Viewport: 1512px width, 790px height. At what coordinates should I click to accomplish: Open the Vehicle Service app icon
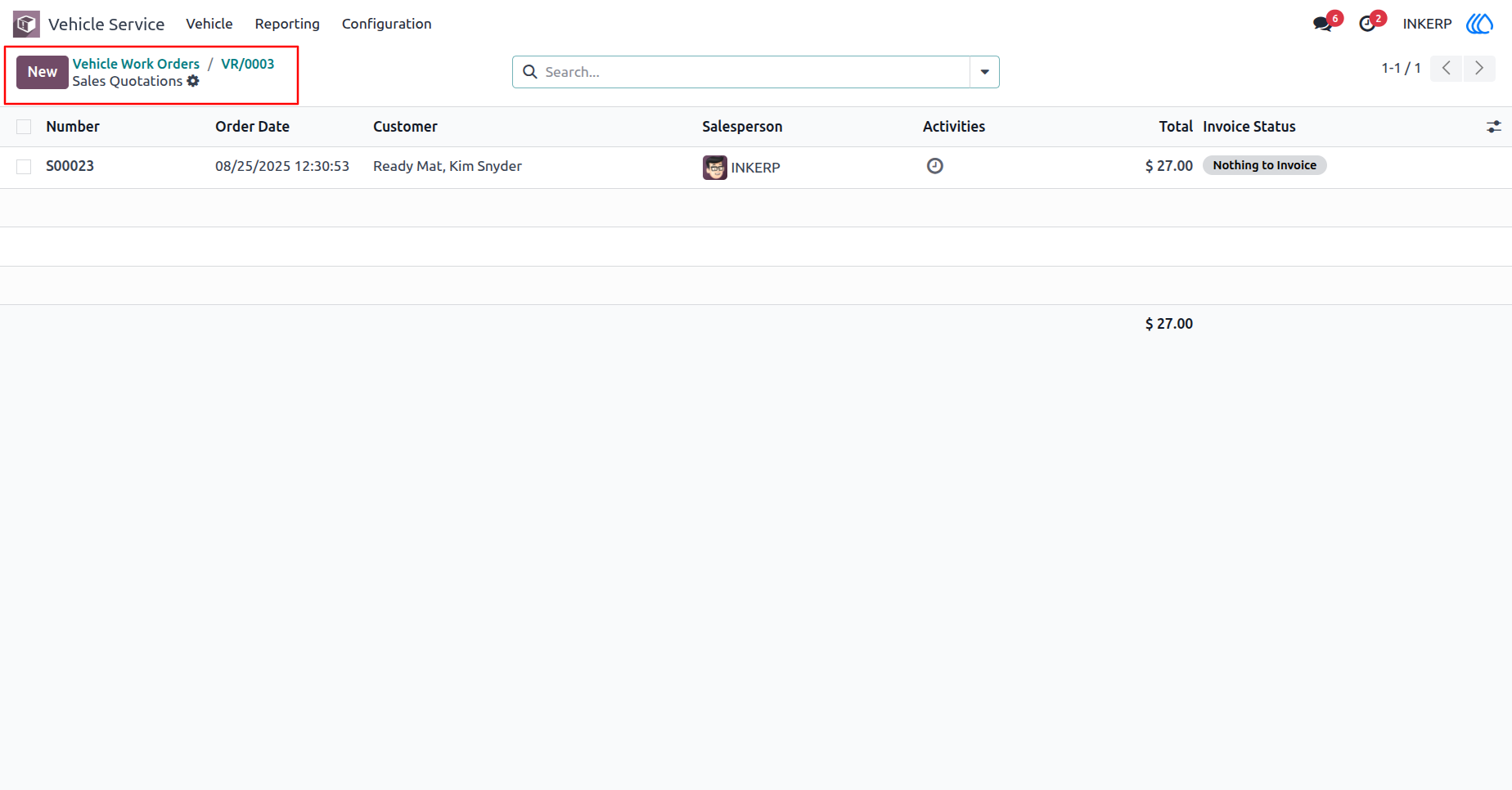pyautogui.click(x=26, y=24)
